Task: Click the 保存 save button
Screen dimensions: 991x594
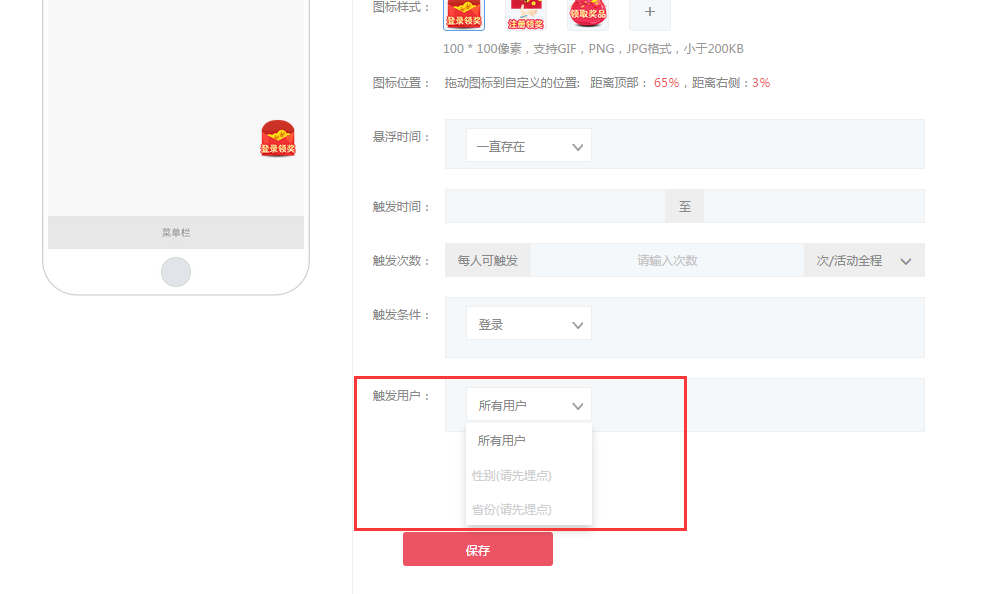Action: click(x=477, y=548)
